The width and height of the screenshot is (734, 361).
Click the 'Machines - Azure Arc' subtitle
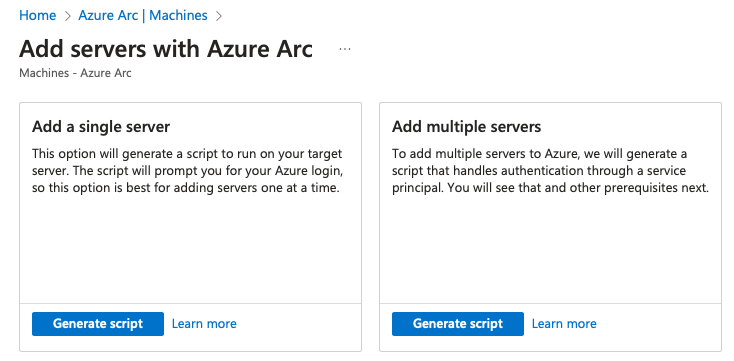click(x=75, y=73)
